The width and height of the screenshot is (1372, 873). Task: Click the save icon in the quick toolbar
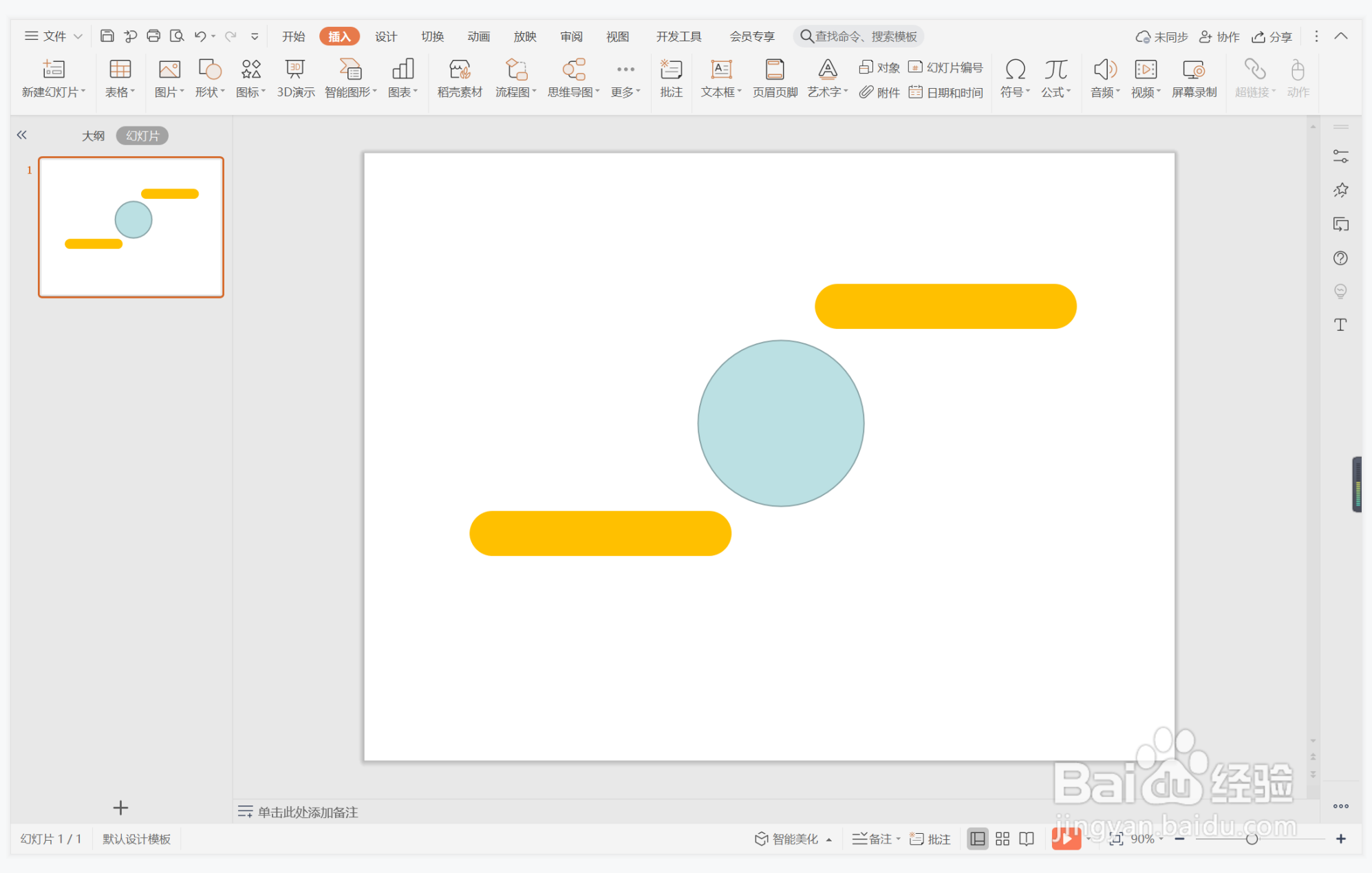(x=107, y=36)
